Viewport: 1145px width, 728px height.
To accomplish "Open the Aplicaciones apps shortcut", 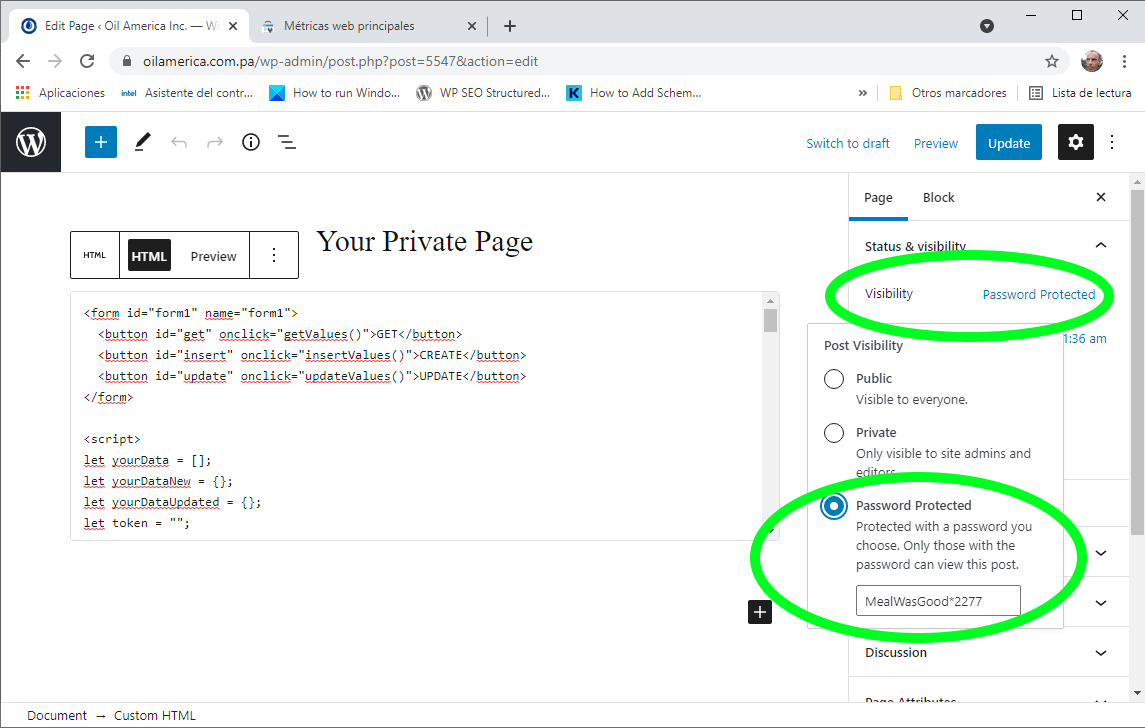I will pyautogui.click(x=60, y=93).
